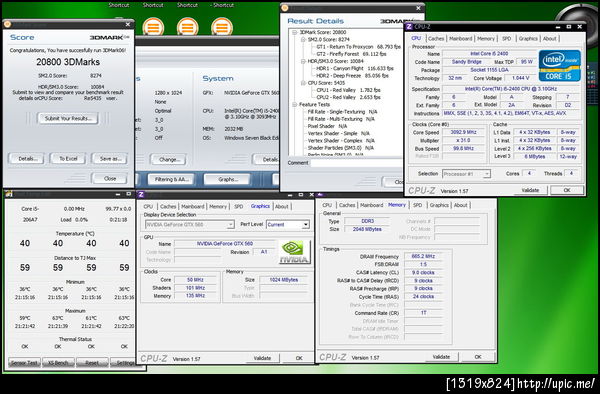
Task: Select SPD tab in Memory CPU-Z window
Action: (417, 205)
